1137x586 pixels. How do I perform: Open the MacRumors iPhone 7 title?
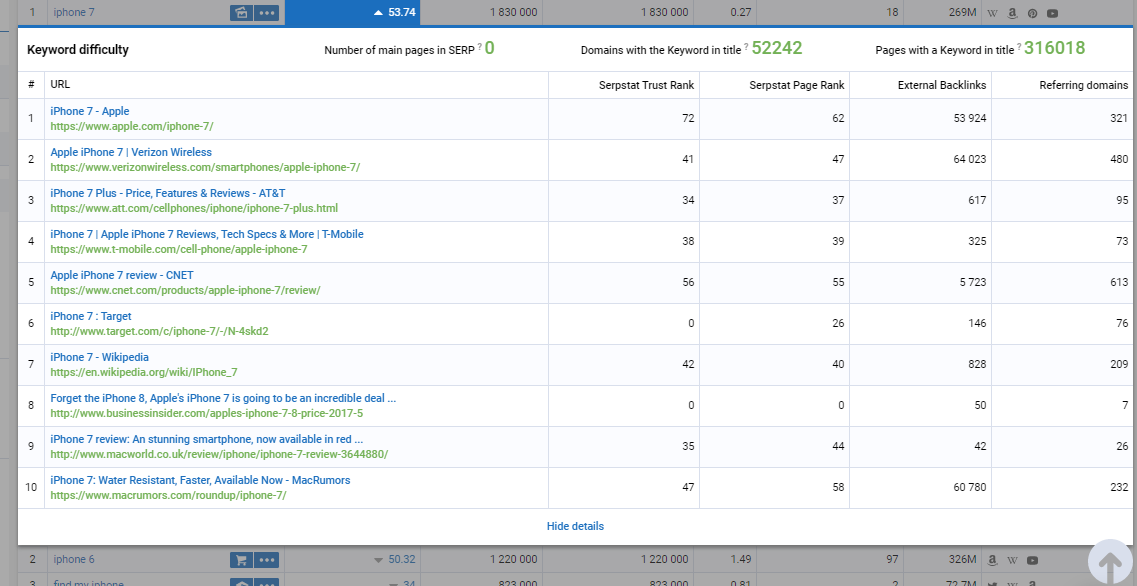[x=200, y=480]
